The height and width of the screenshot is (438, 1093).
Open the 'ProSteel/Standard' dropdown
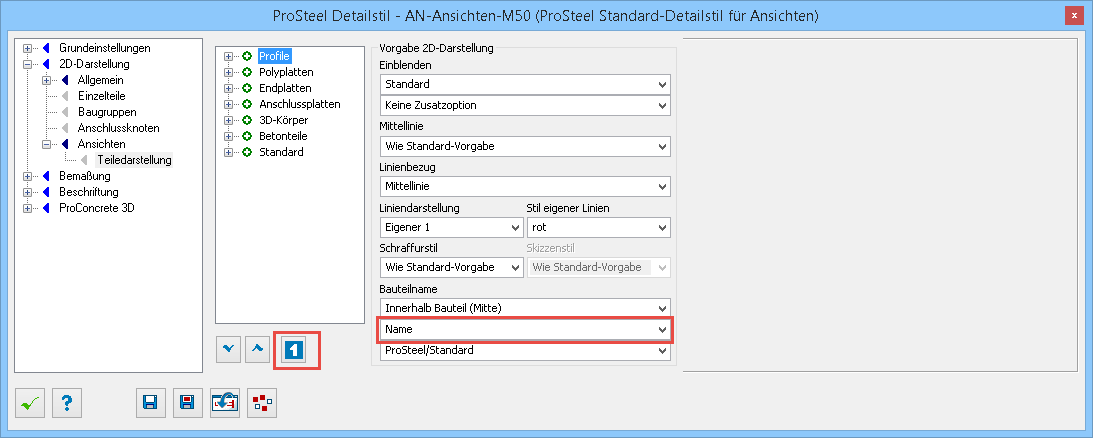(525, 351)
